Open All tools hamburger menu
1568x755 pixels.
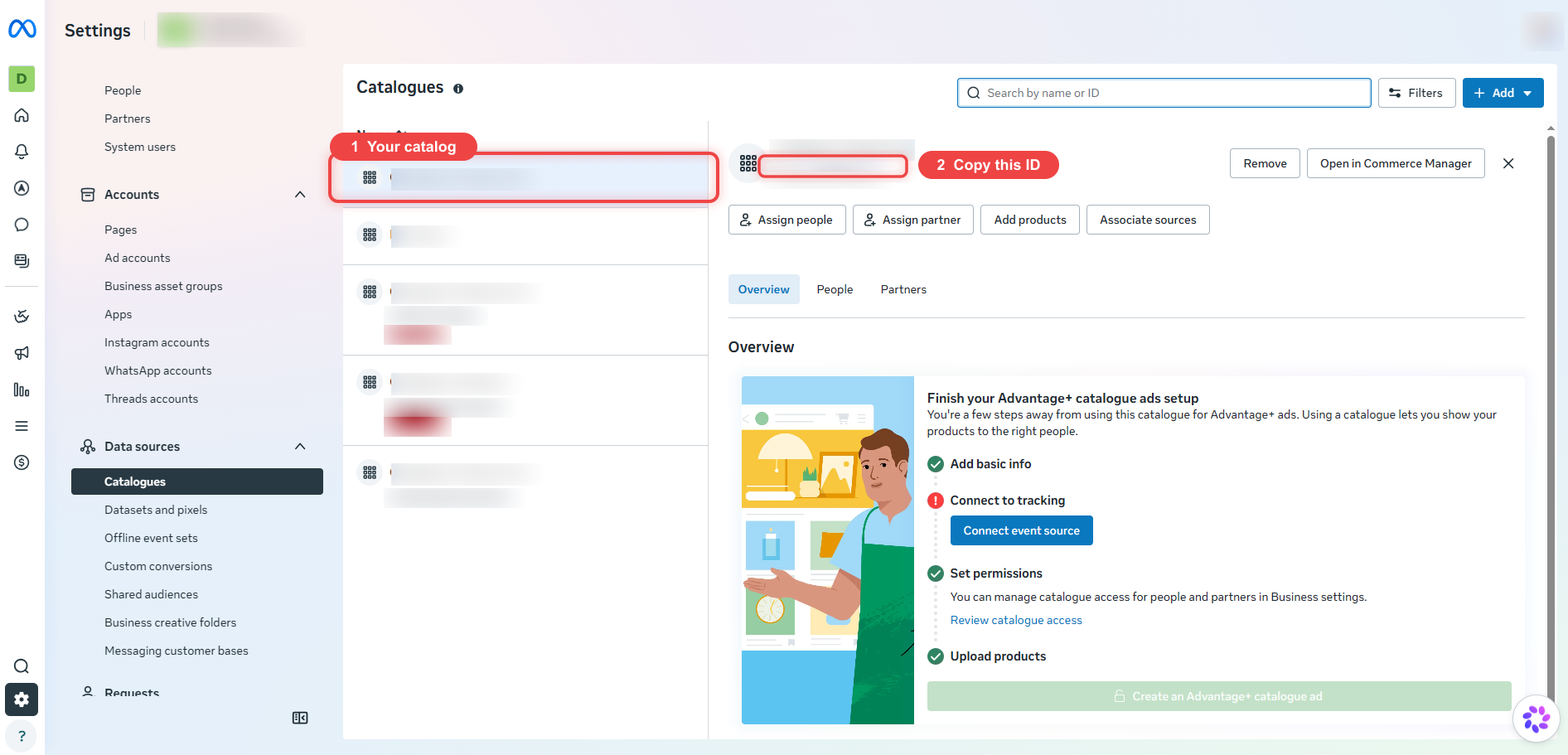(22, 426)
